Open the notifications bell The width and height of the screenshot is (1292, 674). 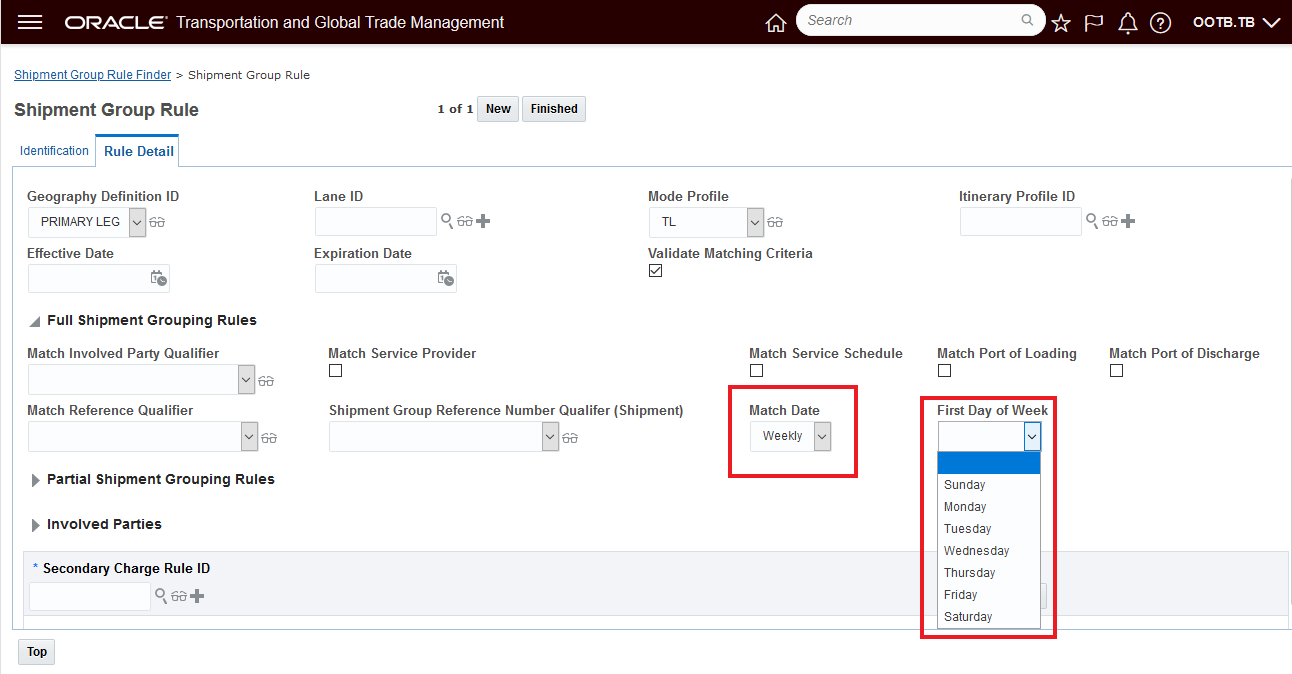pos(1127,23)
